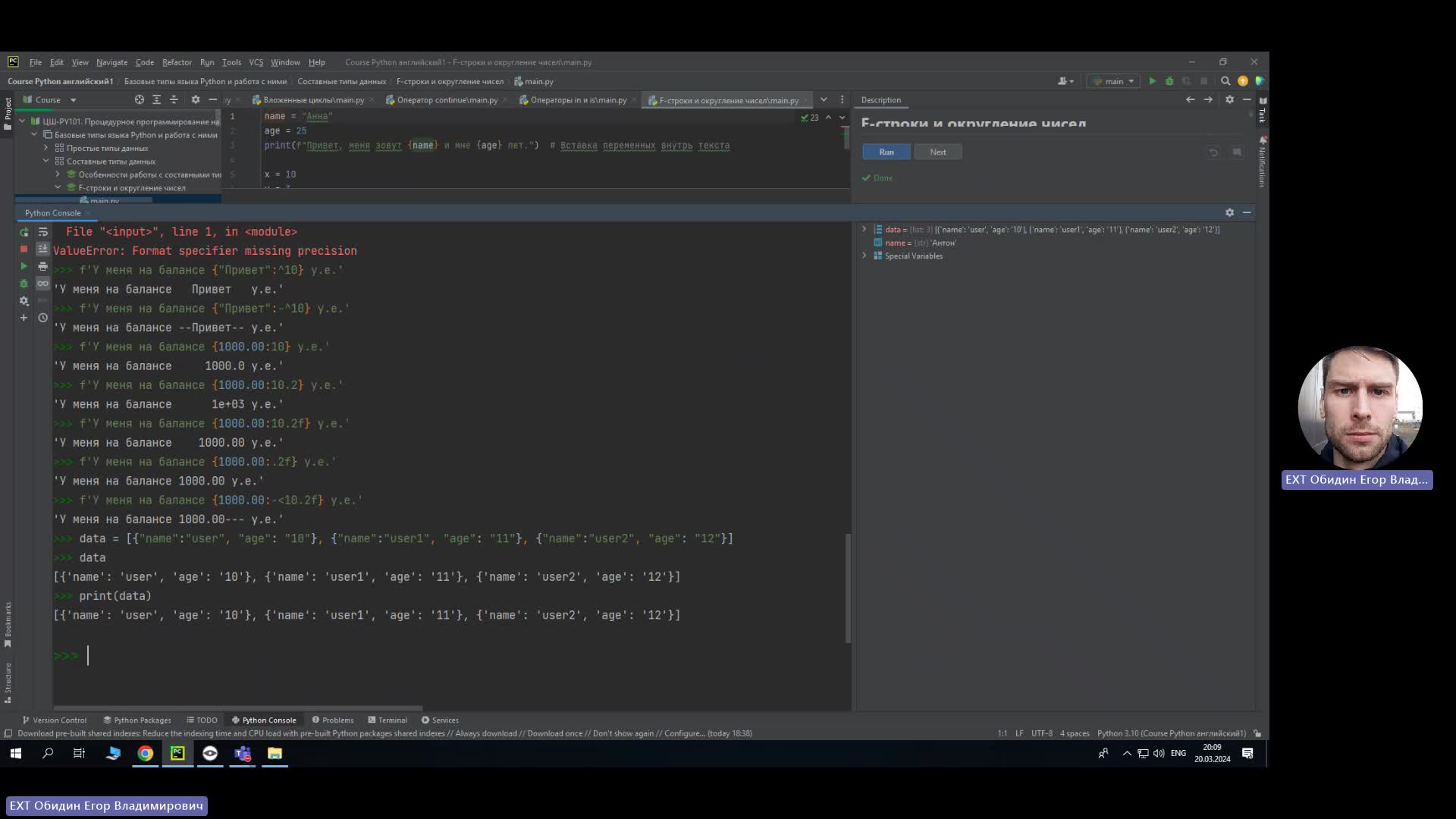Open the Course view selector dropdown
Screen dimensions: 1456x819
50,100
